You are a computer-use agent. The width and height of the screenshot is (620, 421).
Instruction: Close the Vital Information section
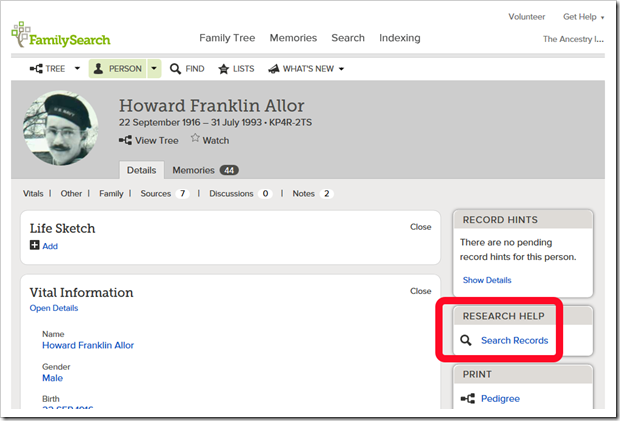pyautogui.click(x=420, y=291)
